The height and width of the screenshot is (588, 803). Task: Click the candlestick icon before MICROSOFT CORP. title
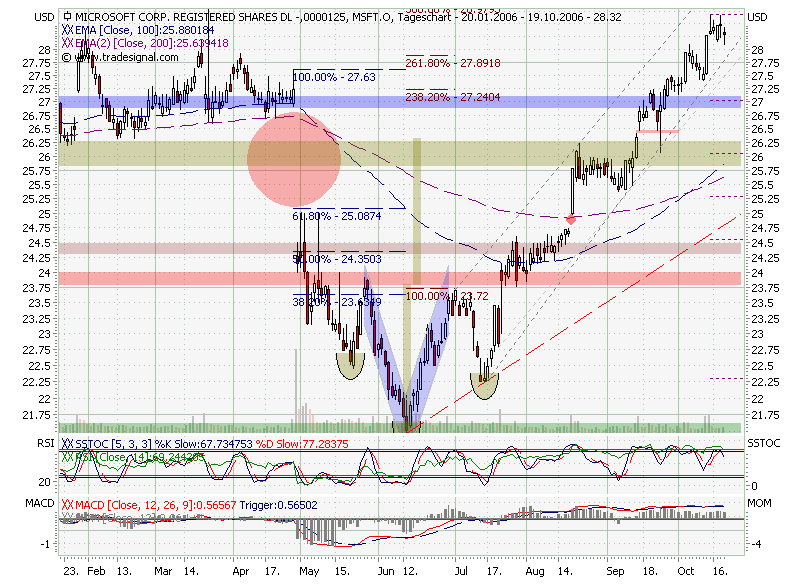67,17
